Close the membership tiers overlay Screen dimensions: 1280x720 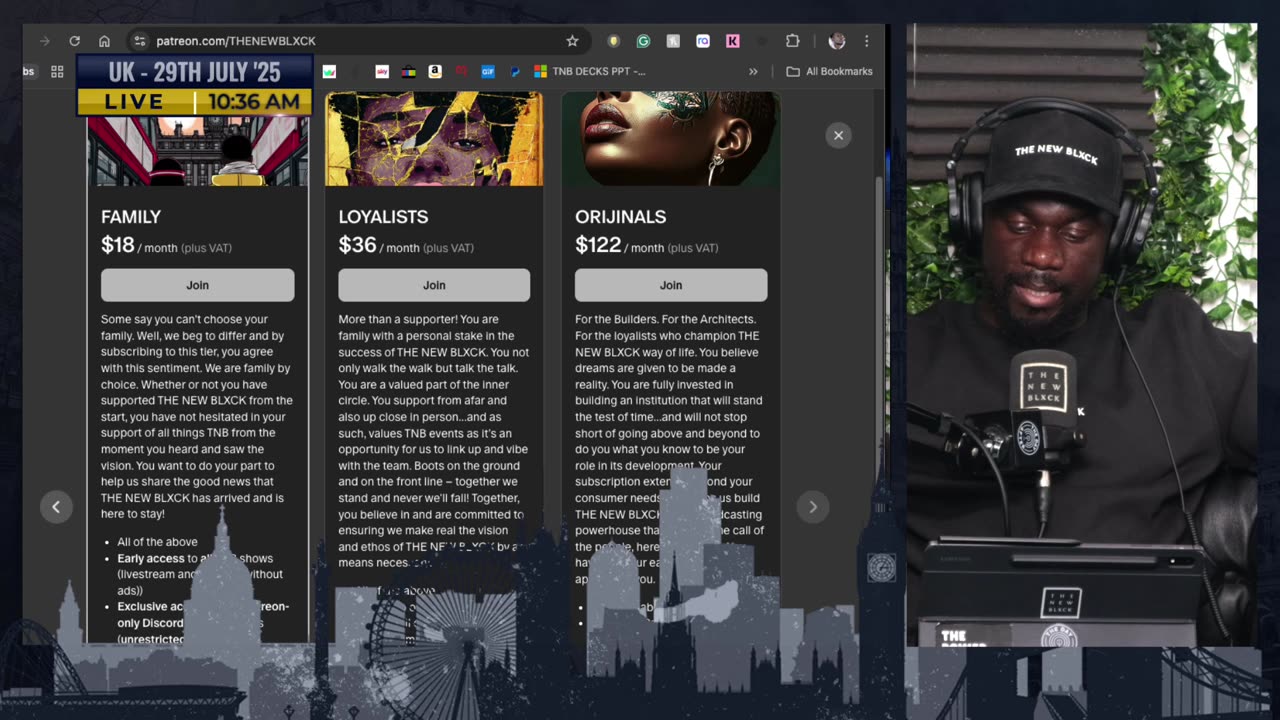[838, 135]
